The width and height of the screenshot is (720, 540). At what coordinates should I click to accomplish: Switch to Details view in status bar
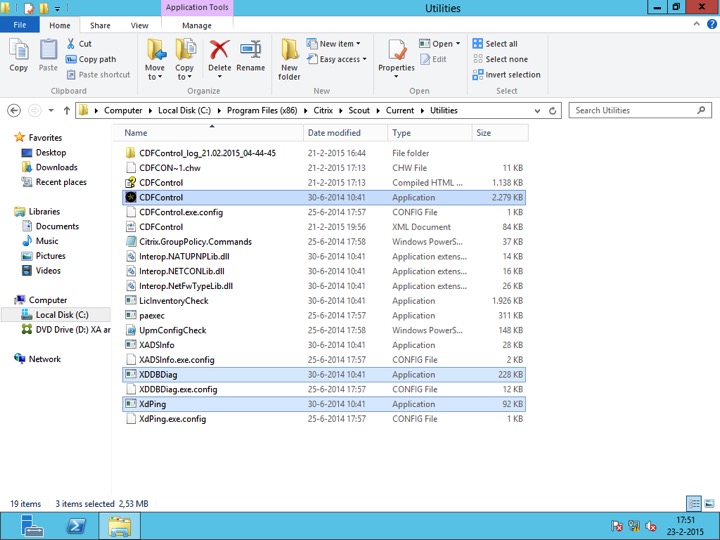[694, 504]
